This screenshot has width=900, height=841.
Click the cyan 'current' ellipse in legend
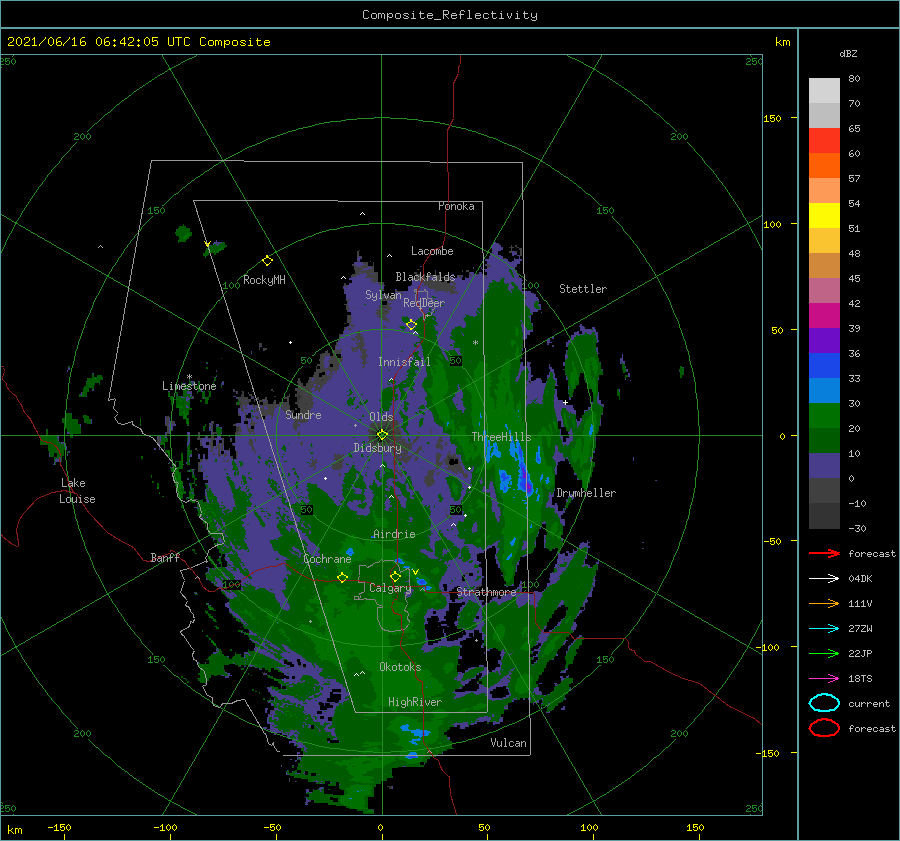824,703
